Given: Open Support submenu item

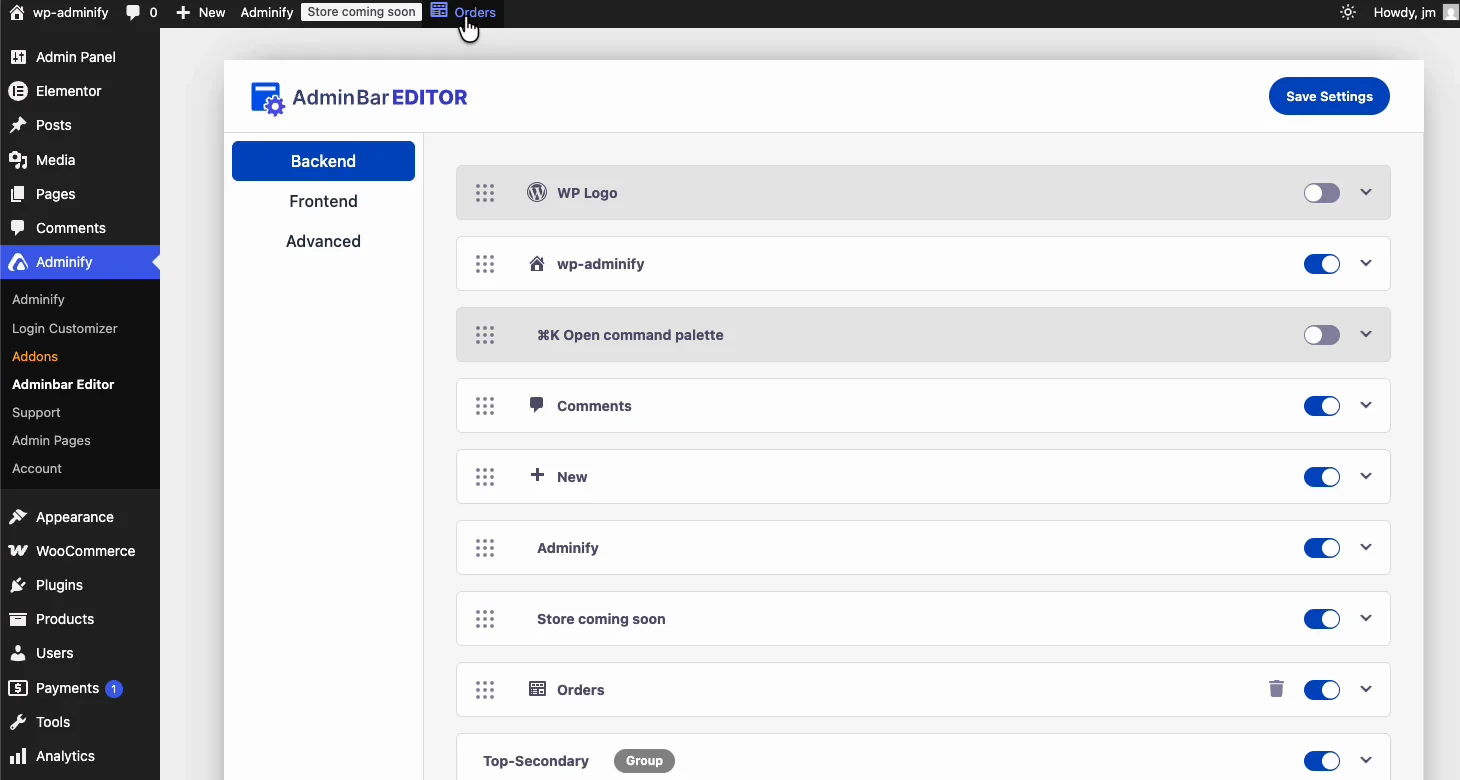Looking at the screenshot, I should [x=37, y=412].
